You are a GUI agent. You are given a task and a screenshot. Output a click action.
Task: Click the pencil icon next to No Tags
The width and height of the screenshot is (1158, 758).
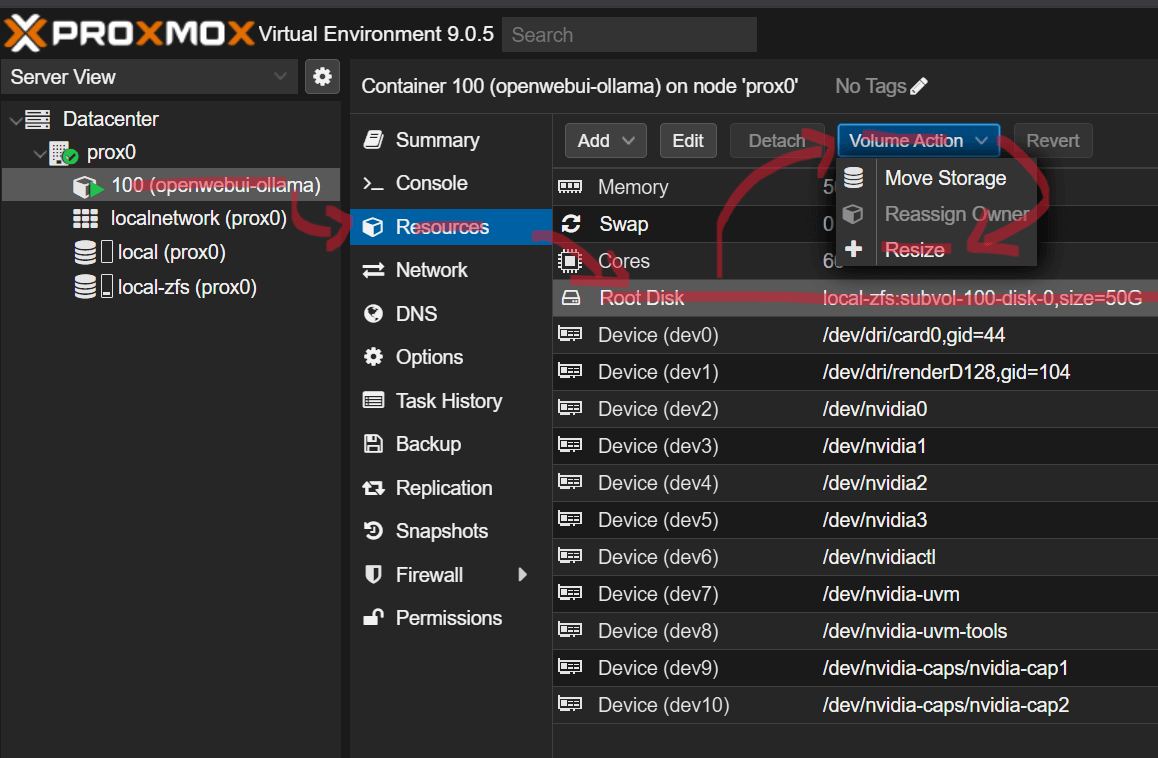pos(919,87)
